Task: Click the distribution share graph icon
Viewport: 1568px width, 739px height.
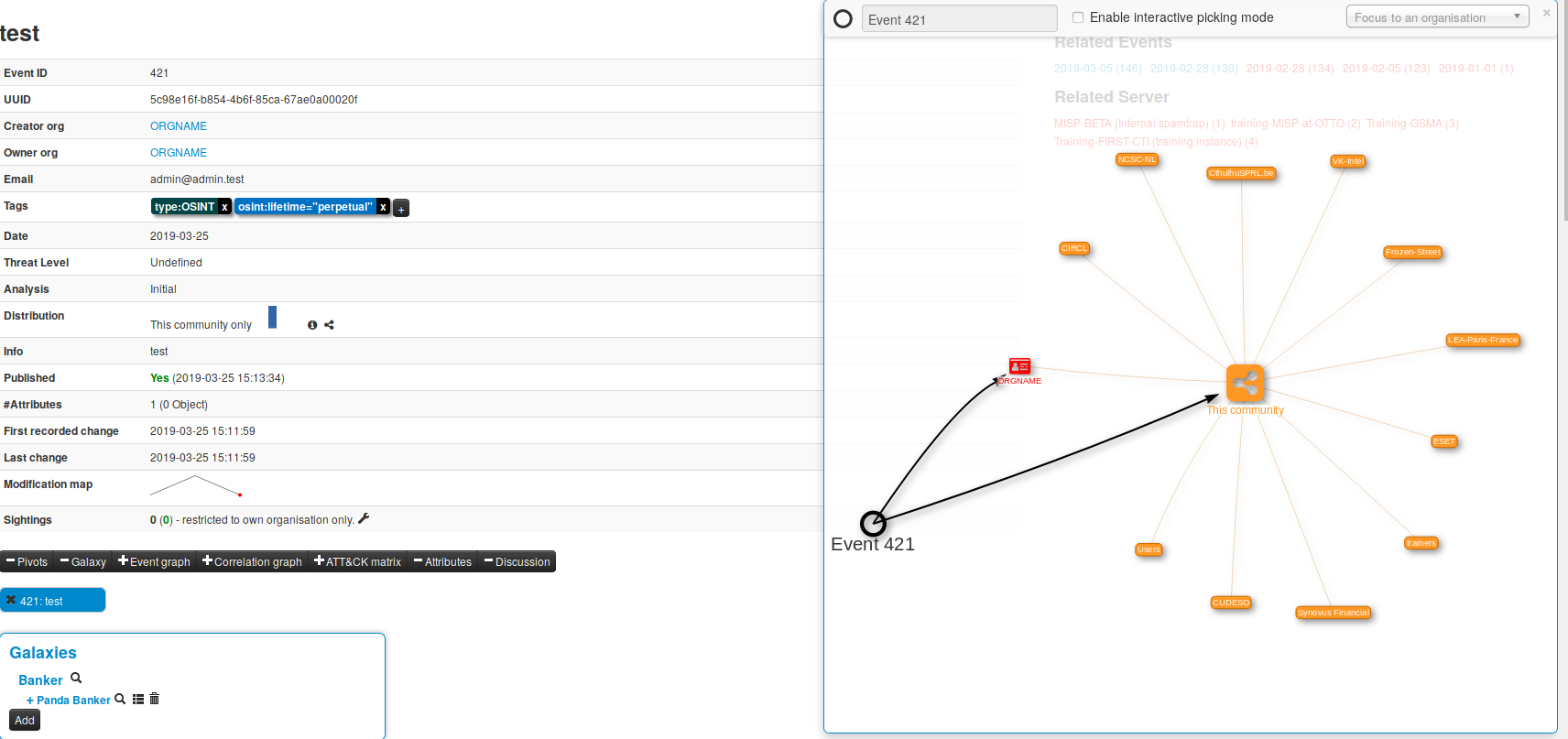Action: click(x=329, y=325)
